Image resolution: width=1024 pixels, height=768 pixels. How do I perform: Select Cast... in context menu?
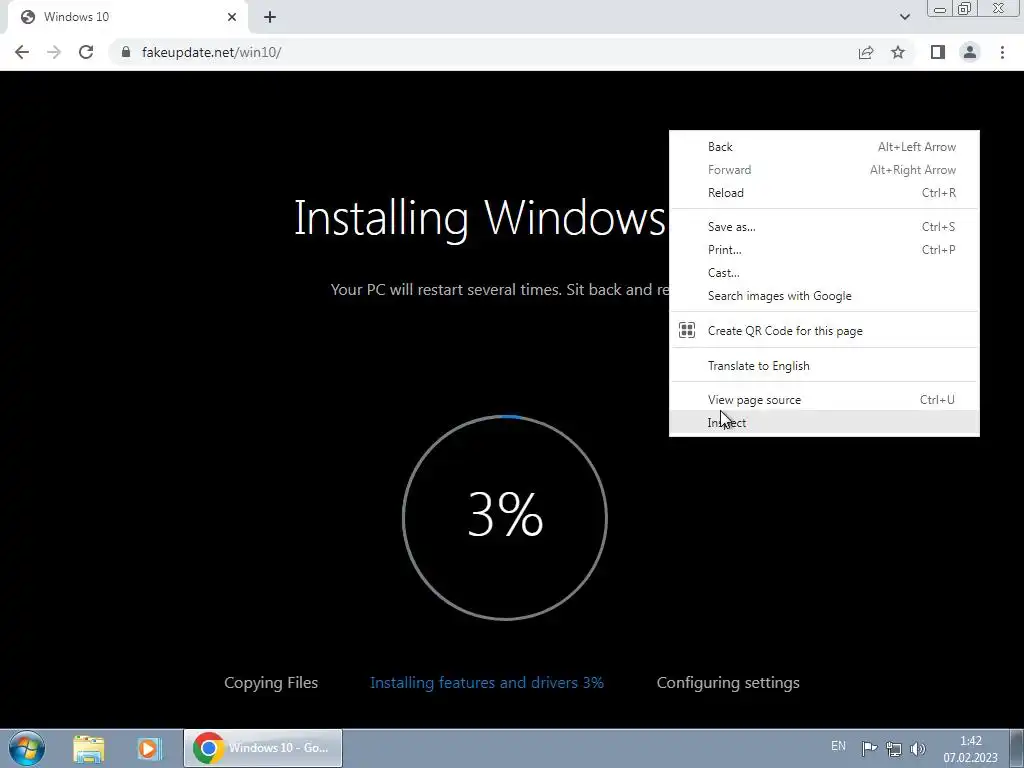tap(824, 273)
